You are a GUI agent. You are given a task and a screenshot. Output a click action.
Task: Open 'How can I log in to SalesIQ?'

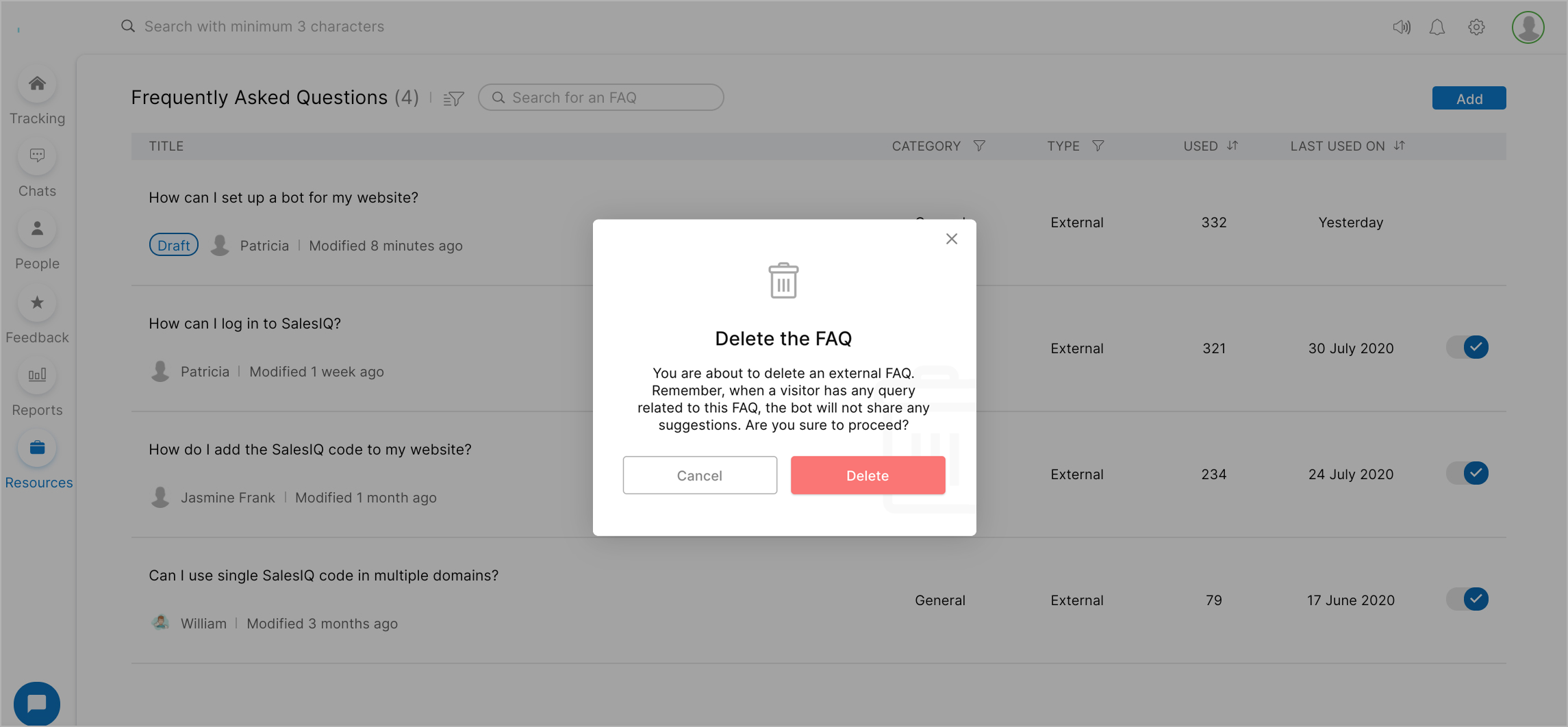(x=244, y=323)
